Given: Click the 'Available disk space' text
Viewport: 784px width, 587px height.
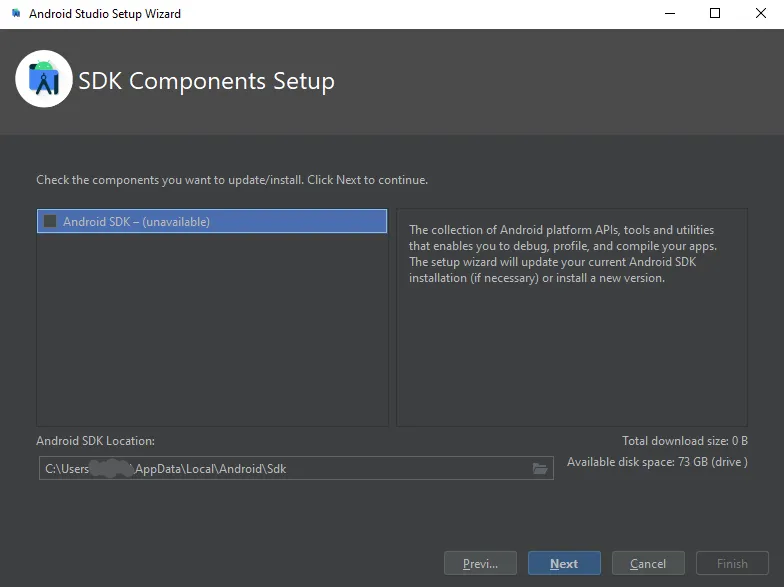Looking at the screenshot, I should 657,462.
